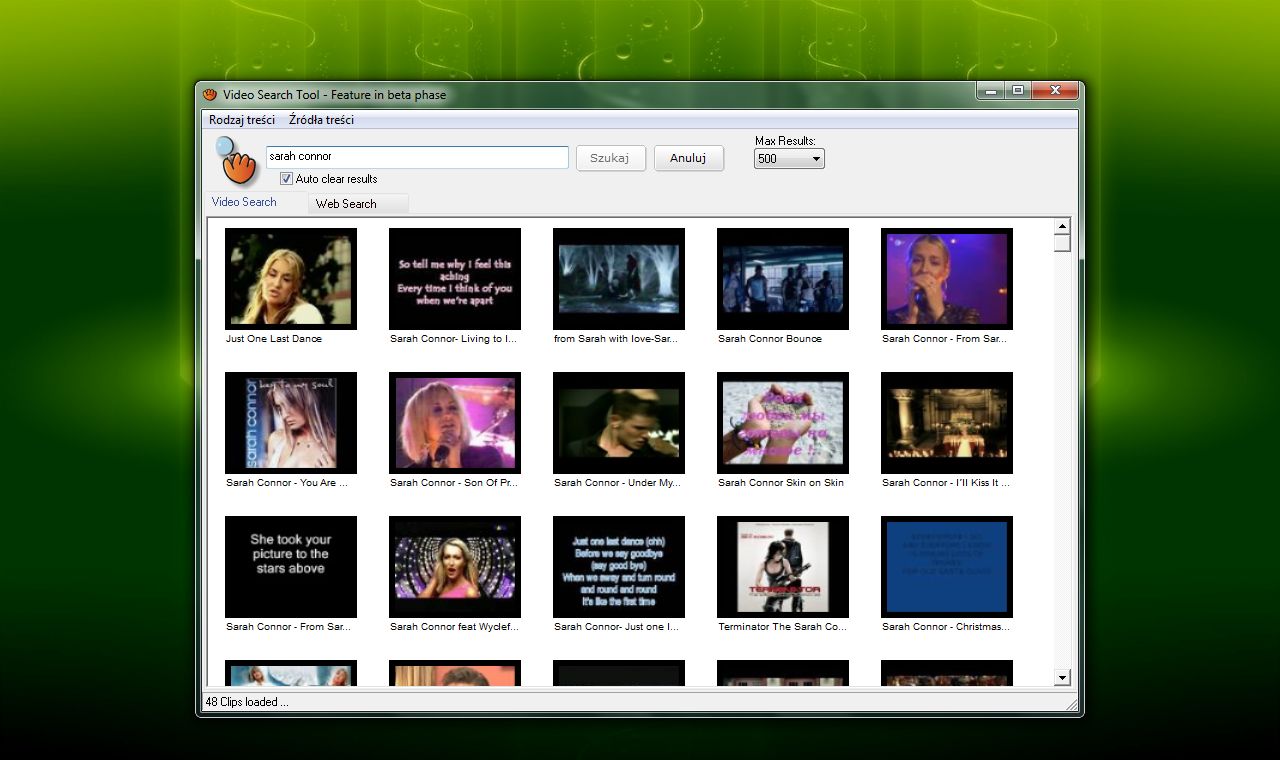Click the 'Sarah Connor Skin on Skin' caption
This screenshot has height=760, width=1280.
pyautogui.click(x=781, y=483)
